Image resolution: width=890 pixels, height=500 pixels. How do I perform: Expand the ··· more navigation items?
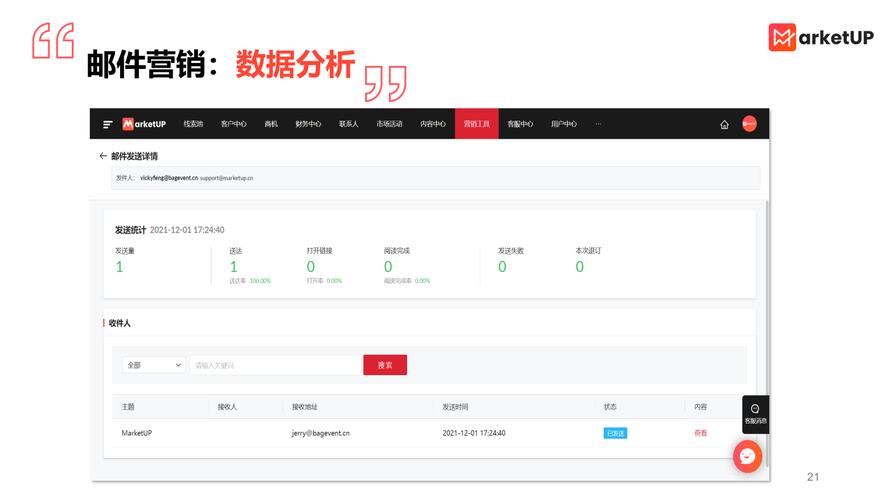click(x=598, y=124)
